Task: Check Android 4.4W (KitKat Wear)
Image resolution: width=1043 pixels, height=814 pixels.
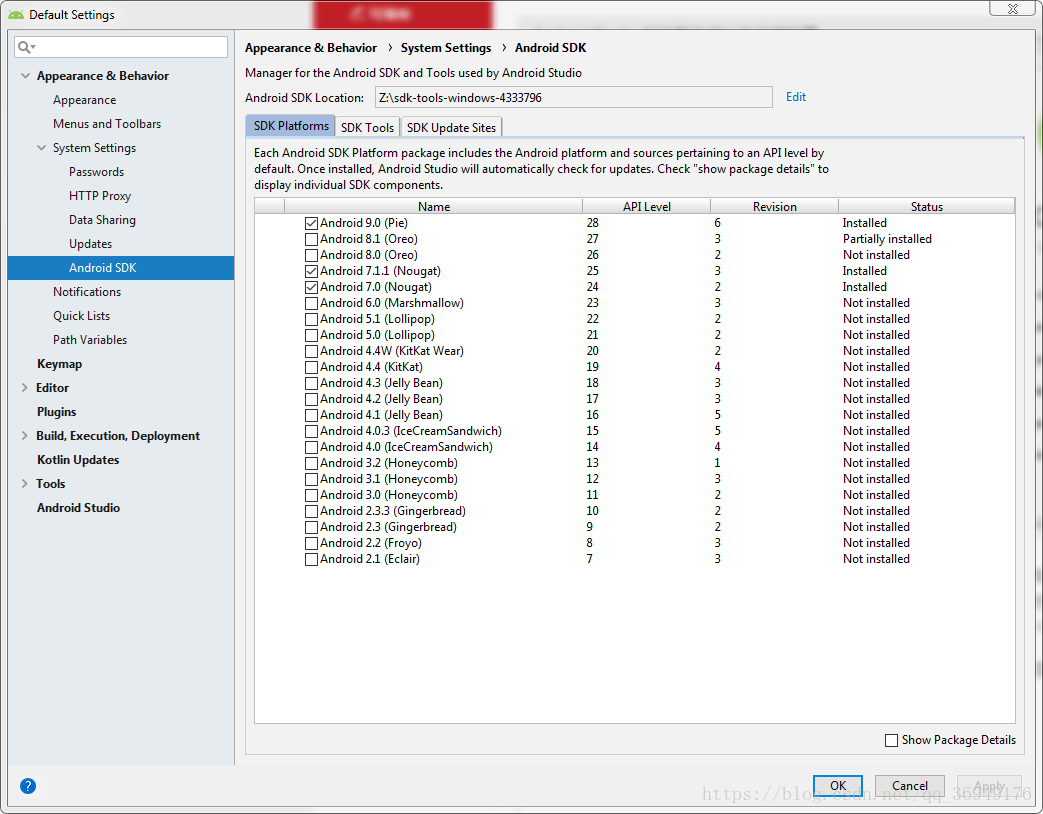Action: click(311, 351)
